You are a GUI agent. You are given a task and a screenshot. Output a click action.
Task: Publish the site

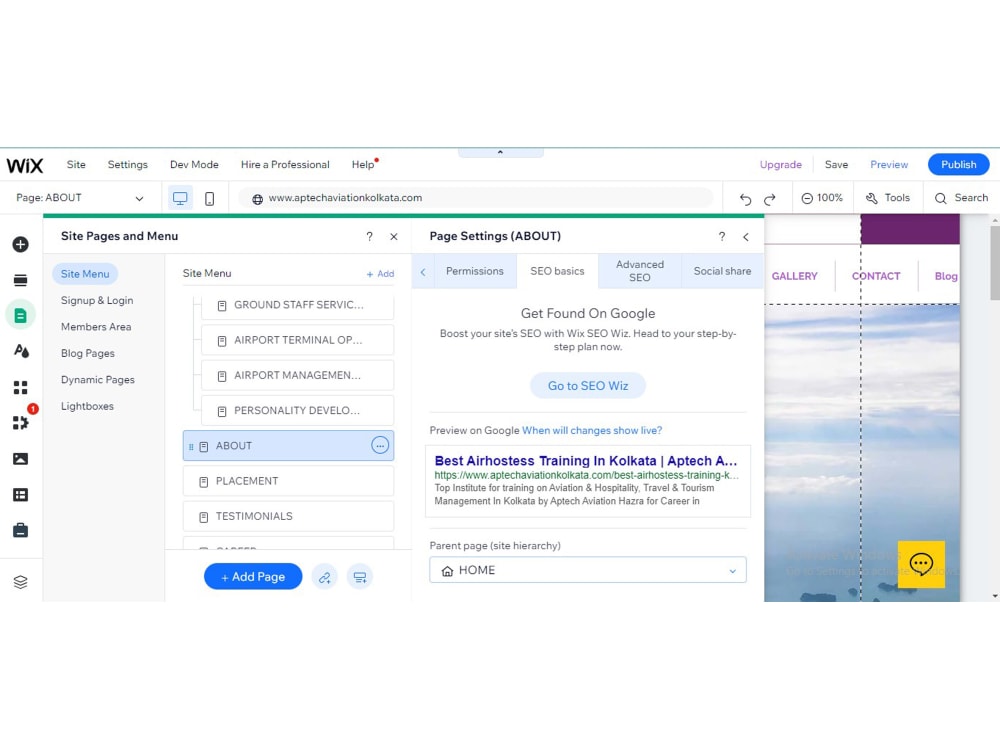958,165
